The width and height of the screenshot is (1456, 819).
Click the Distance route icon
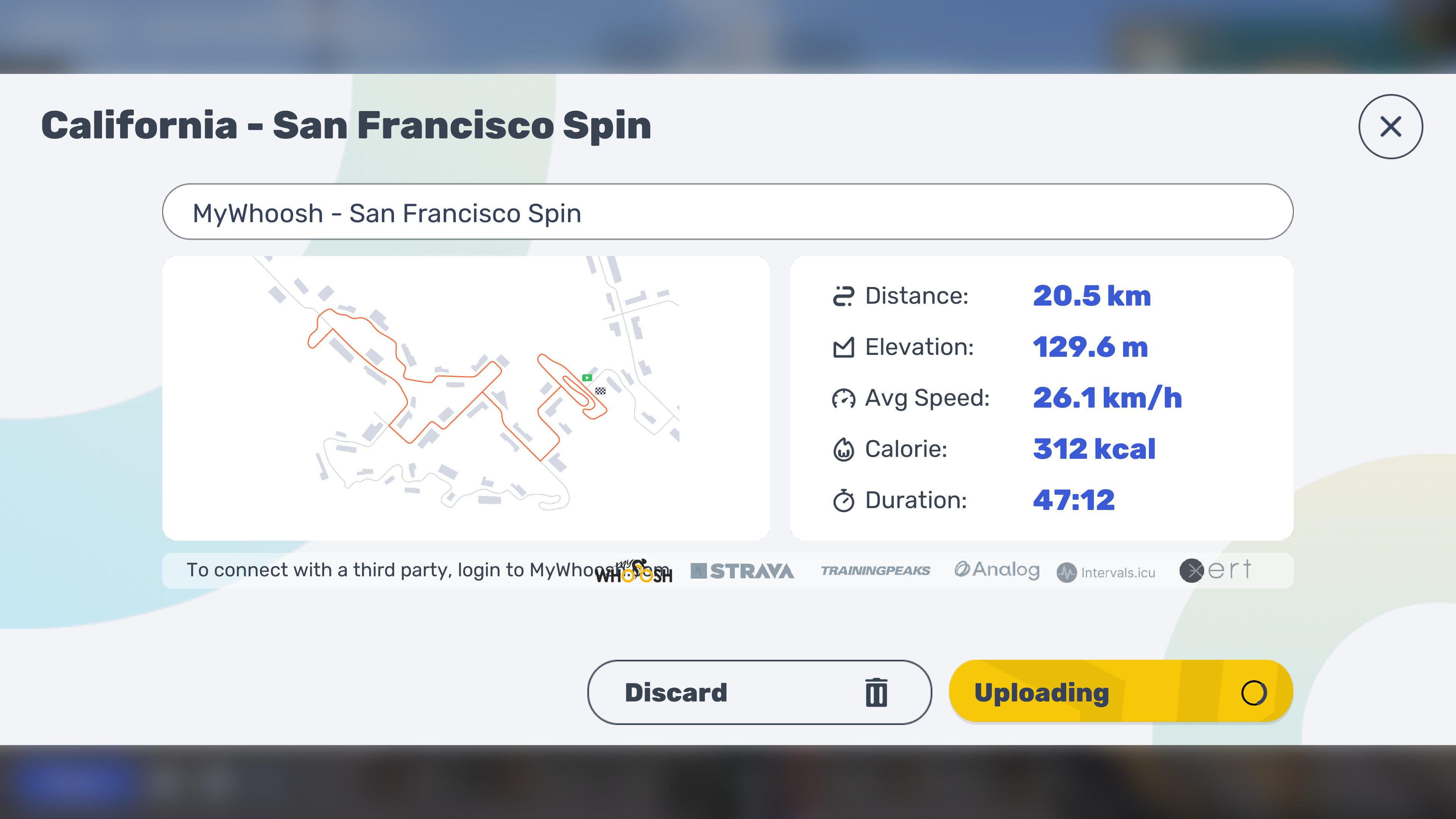pyautogui.click(x=843, y=296)
